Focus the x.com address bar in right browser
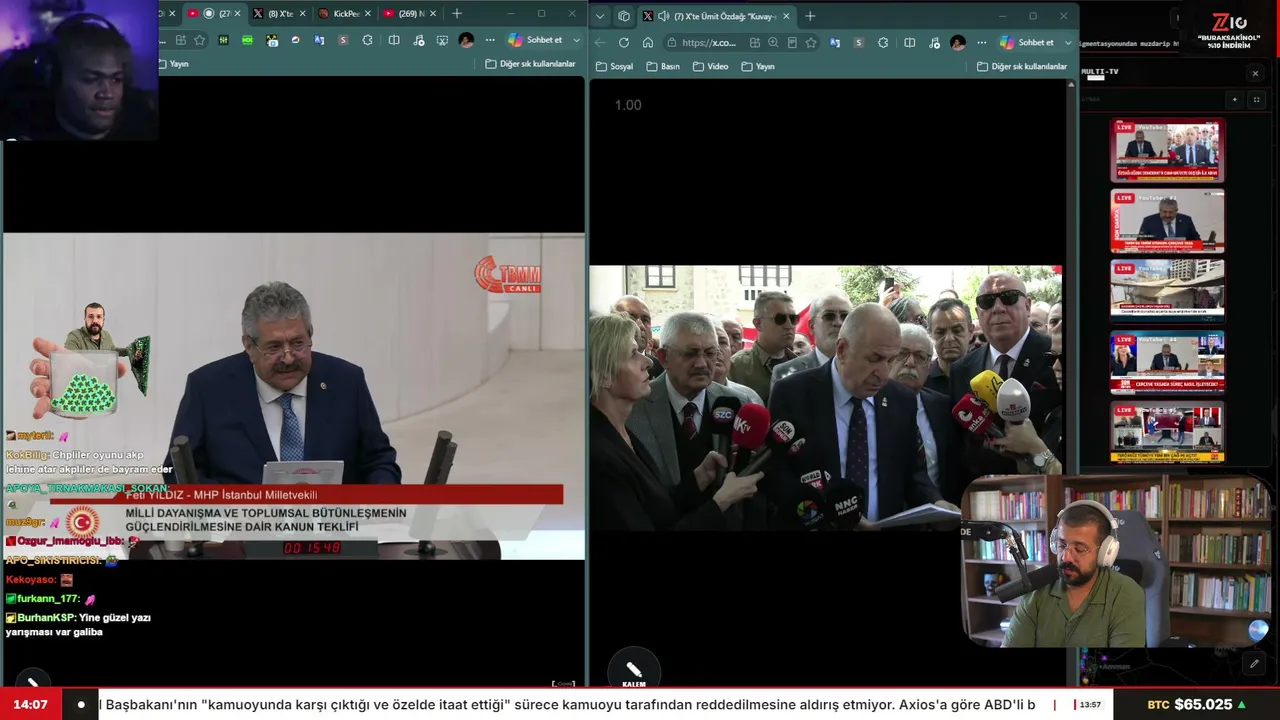This screenshot has height=720, width=1280. [x=708, y=43]
